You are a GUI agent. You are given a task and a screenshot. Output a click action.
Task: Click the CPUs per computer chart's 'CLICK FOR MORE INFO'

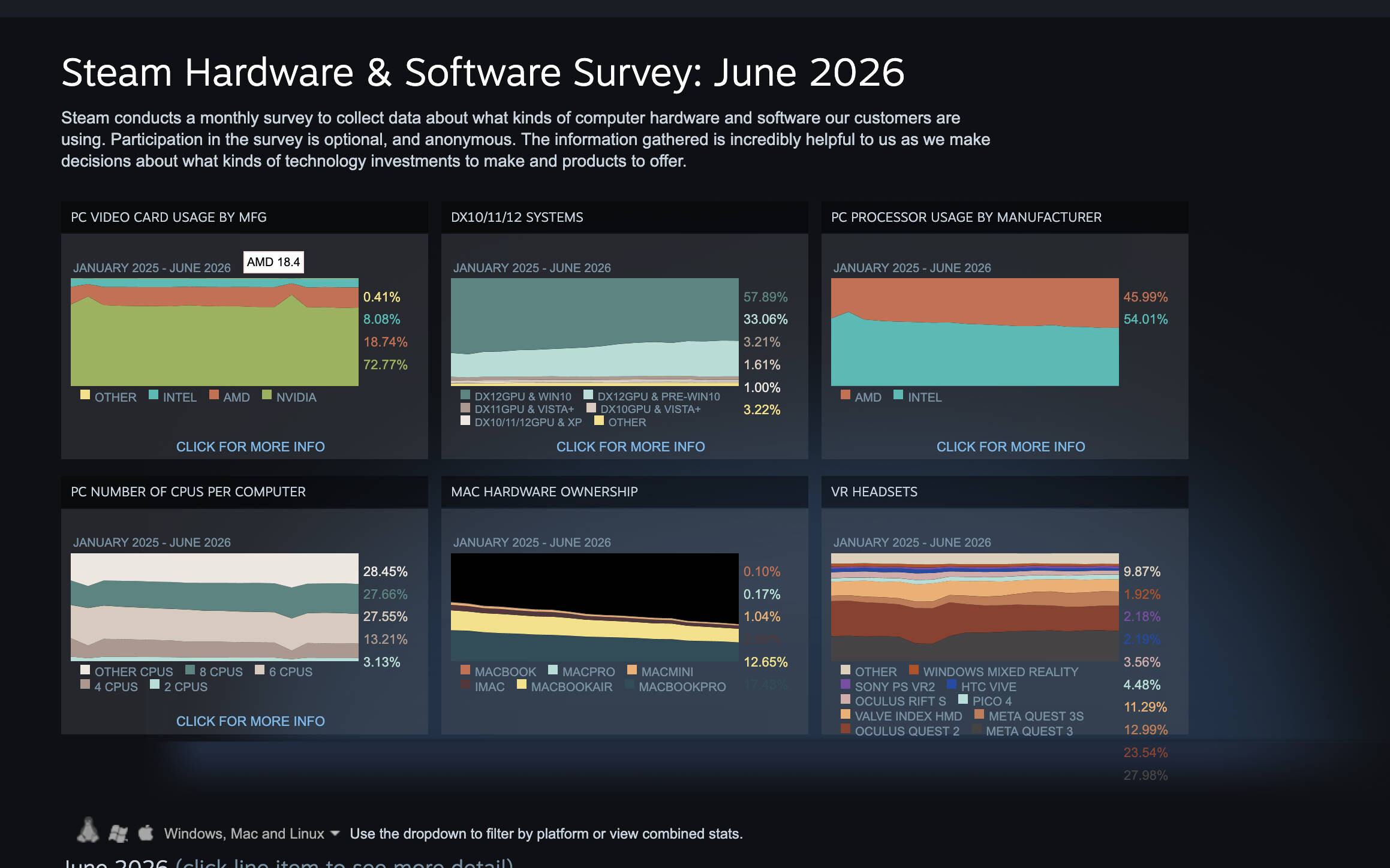point(250,721)
